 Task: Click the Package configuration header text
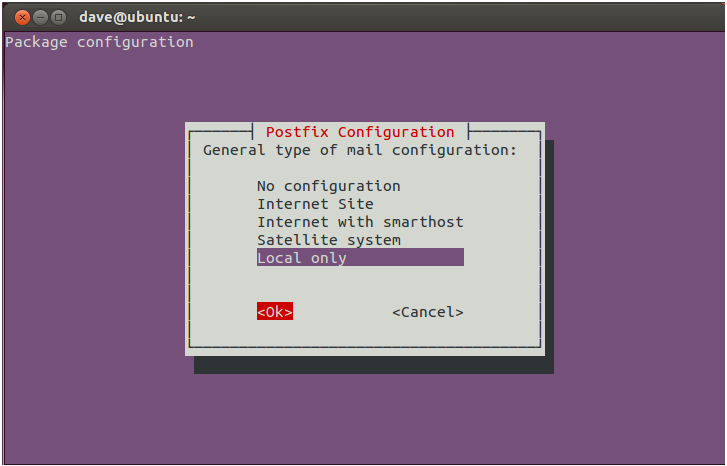tap(99, 42)
